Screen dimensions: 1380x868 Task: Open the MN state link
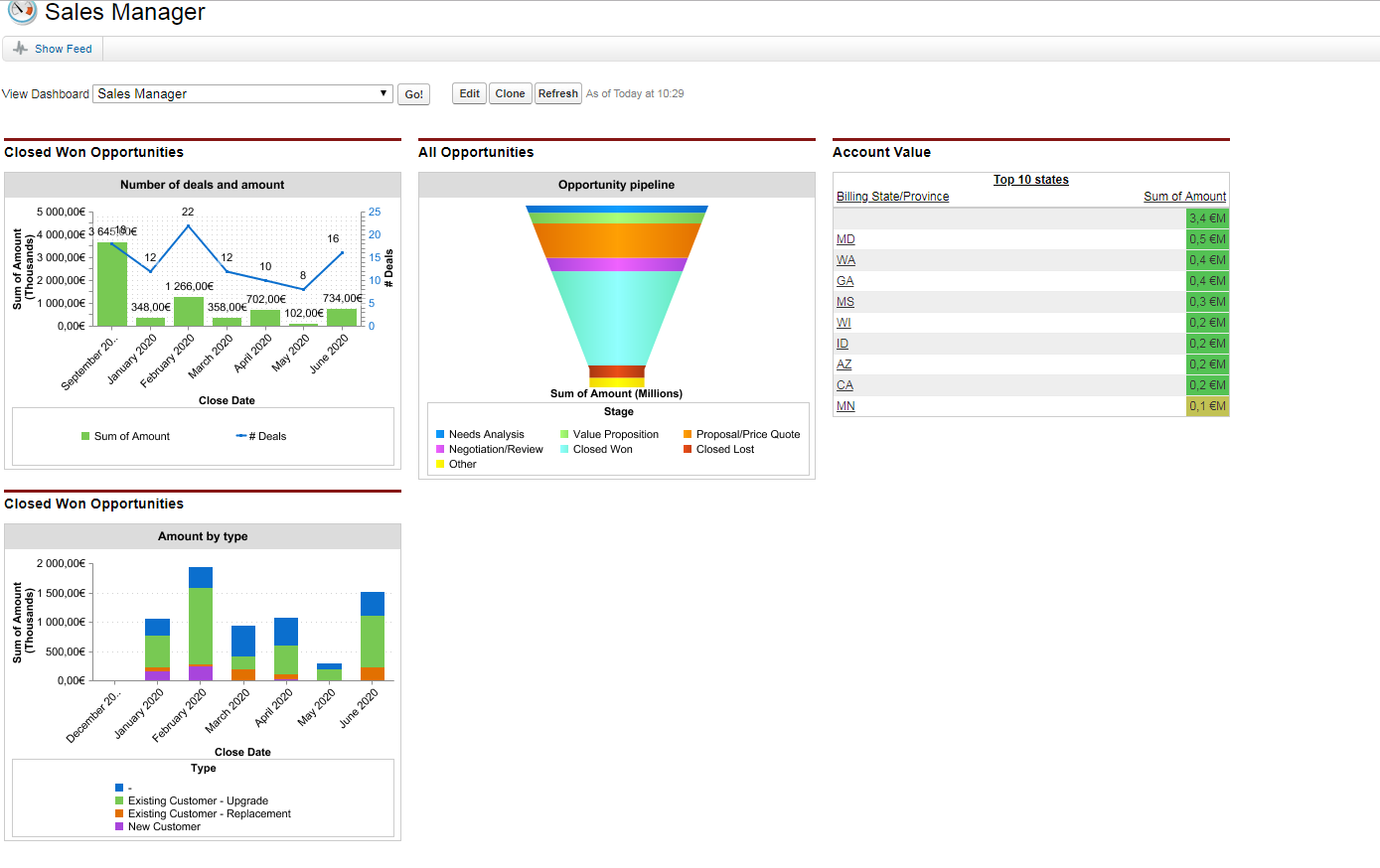[845, 406]
